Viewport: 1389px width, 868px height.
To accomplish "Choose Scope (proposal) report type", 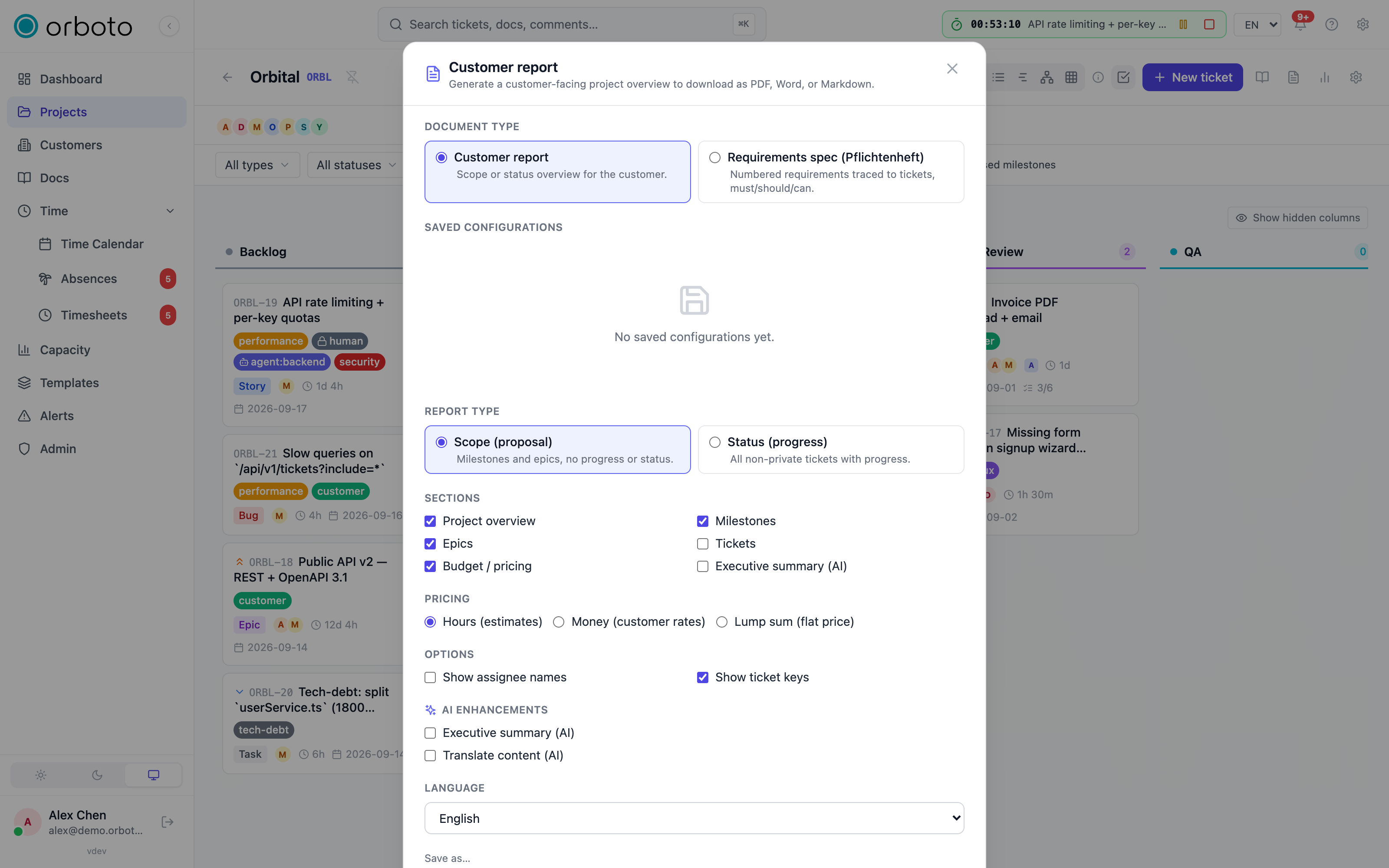I will (x=557, y=450).
